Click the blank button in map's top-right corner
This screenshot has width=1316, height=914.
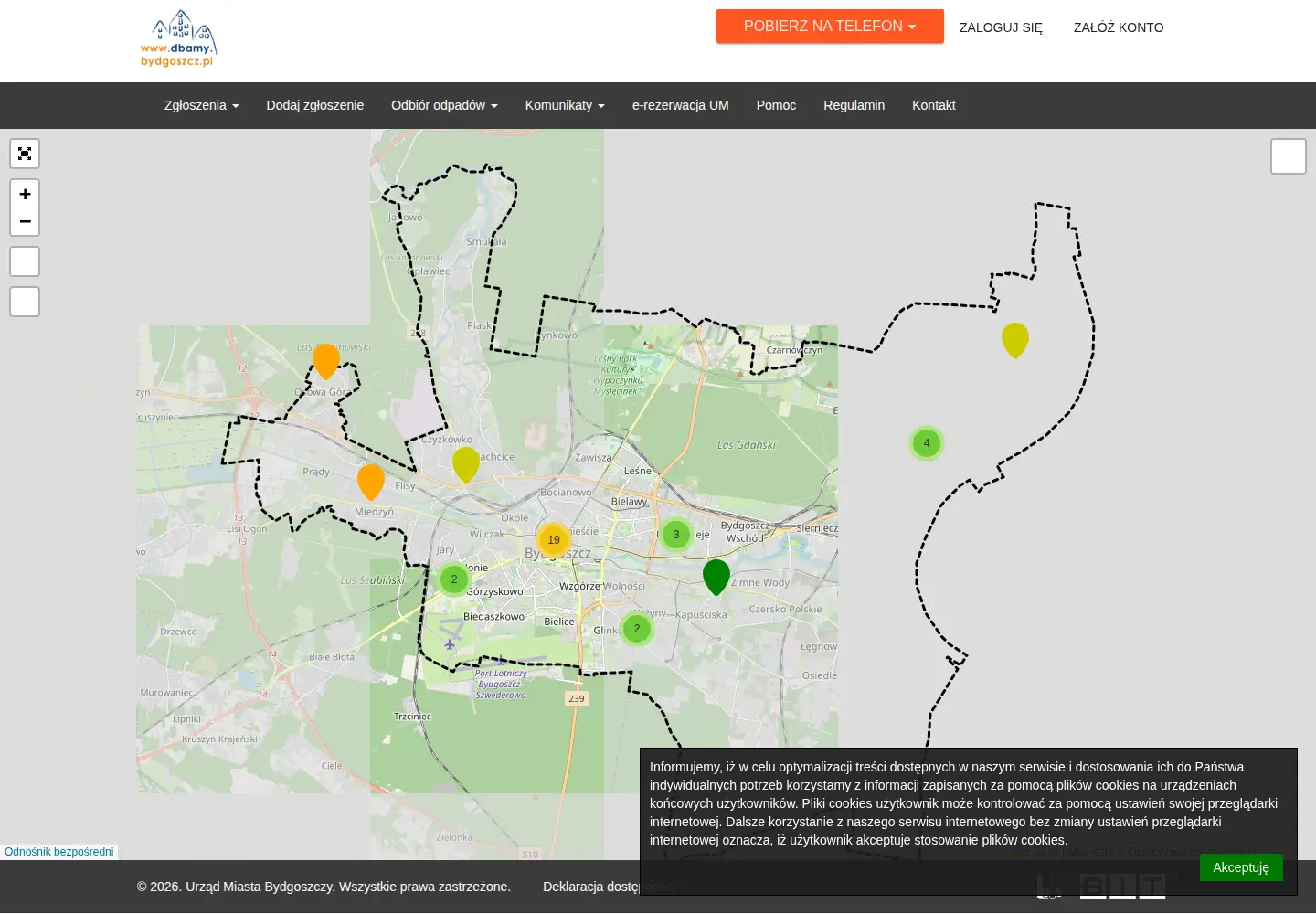(x=1289, y=156)
